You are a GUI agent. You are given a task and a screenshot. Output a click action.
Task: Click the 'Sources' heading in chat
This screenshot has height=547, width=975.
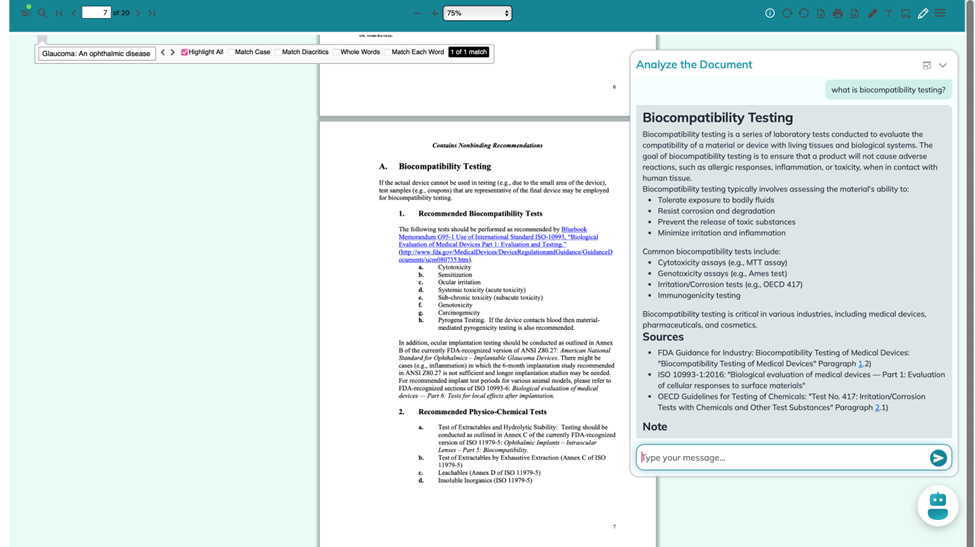pos(663,337)
